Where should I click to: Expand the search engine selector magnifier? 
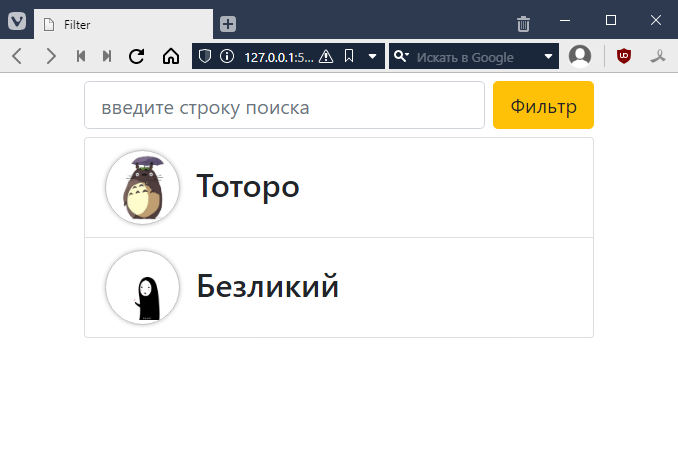point(401,56)
